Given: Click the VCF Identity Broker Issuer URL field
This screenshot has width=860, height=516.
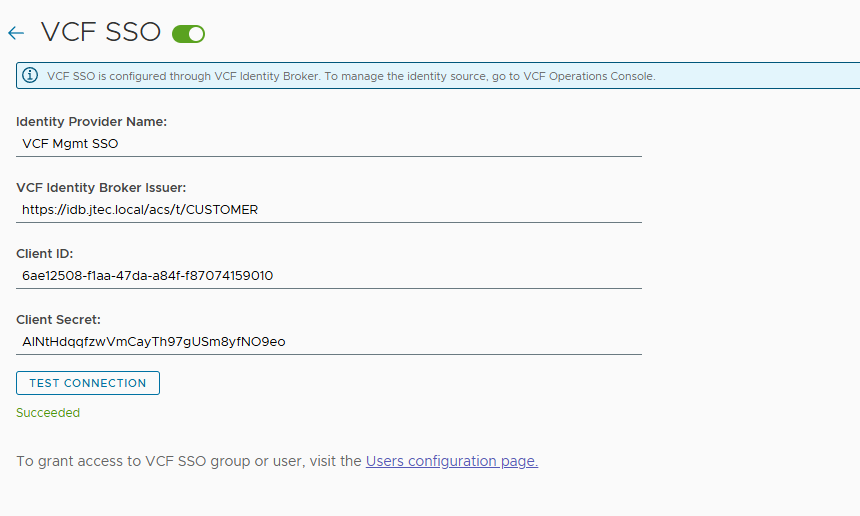Looking at the screenshot, I should pyautogui.click(x=329, y=210).
